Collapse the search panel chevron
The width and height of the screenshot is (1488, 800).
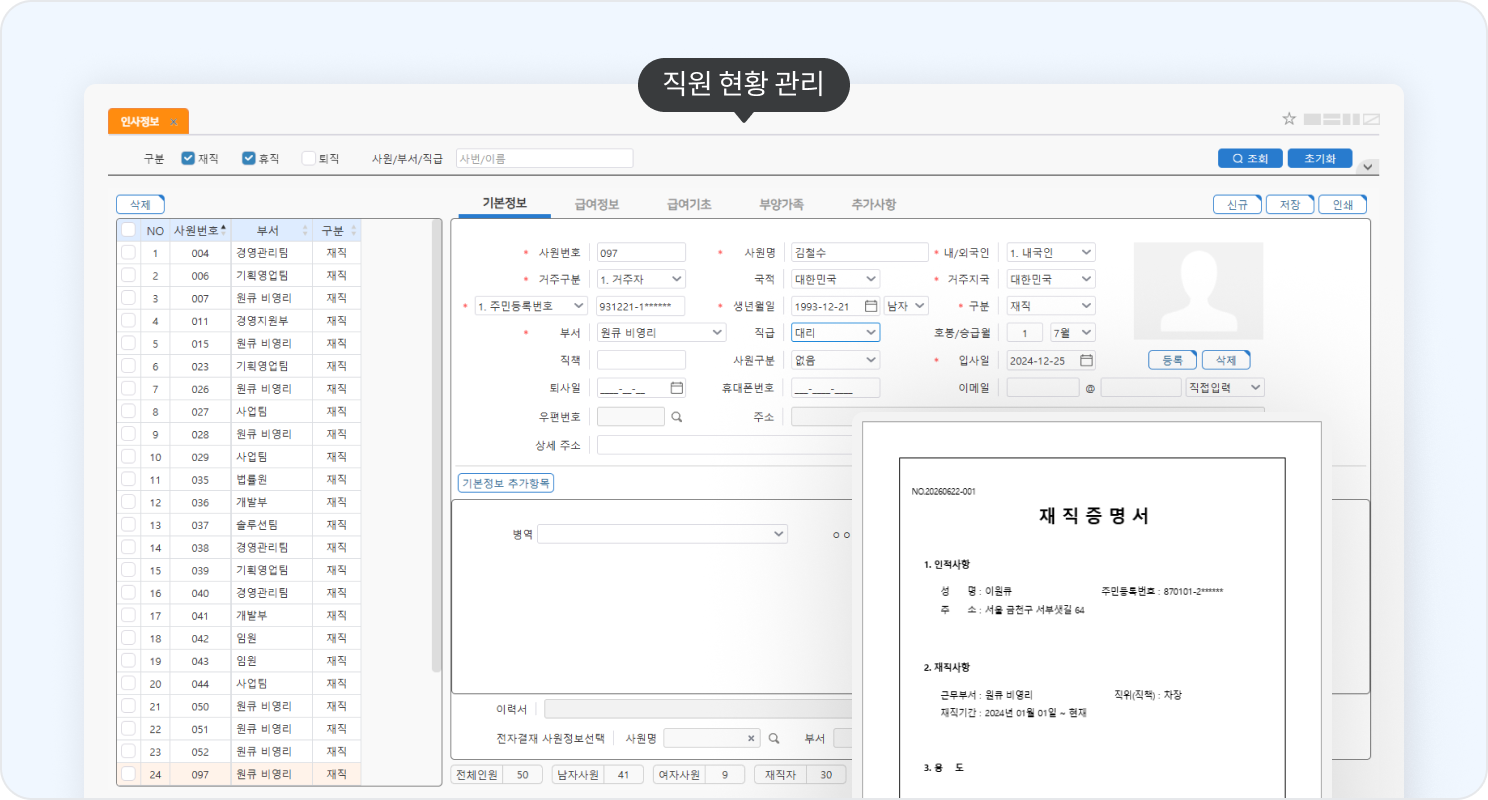(x=1369, y=166)
